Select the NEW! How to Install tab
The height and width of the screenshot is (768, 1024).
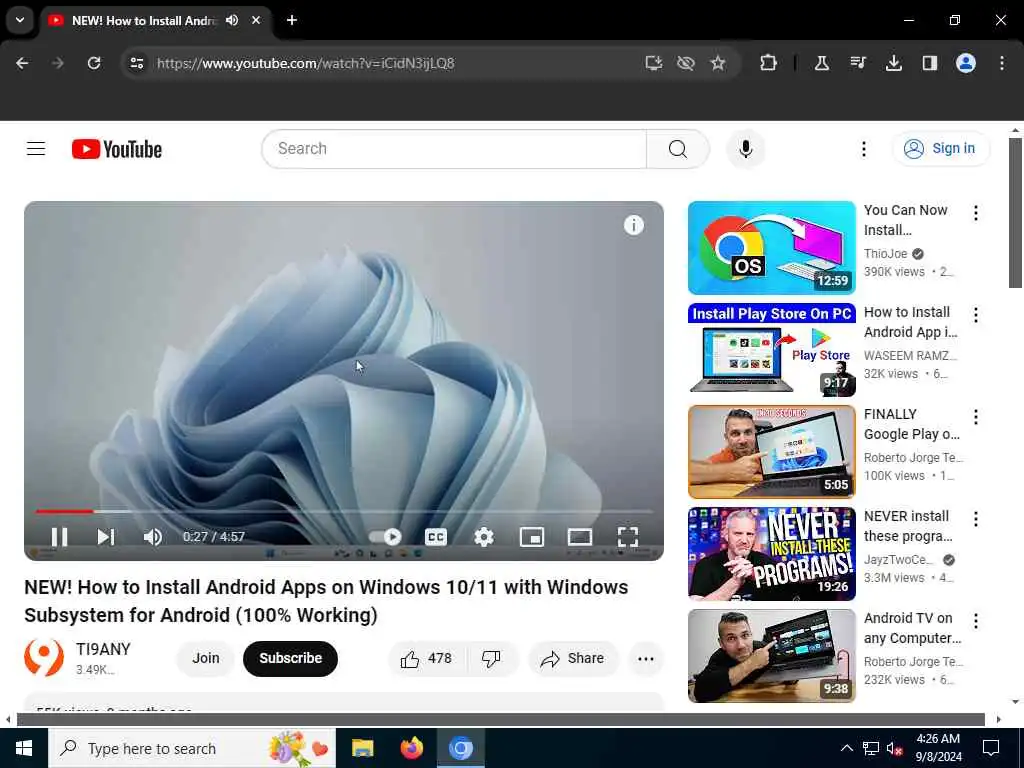(x=144, y=20)
